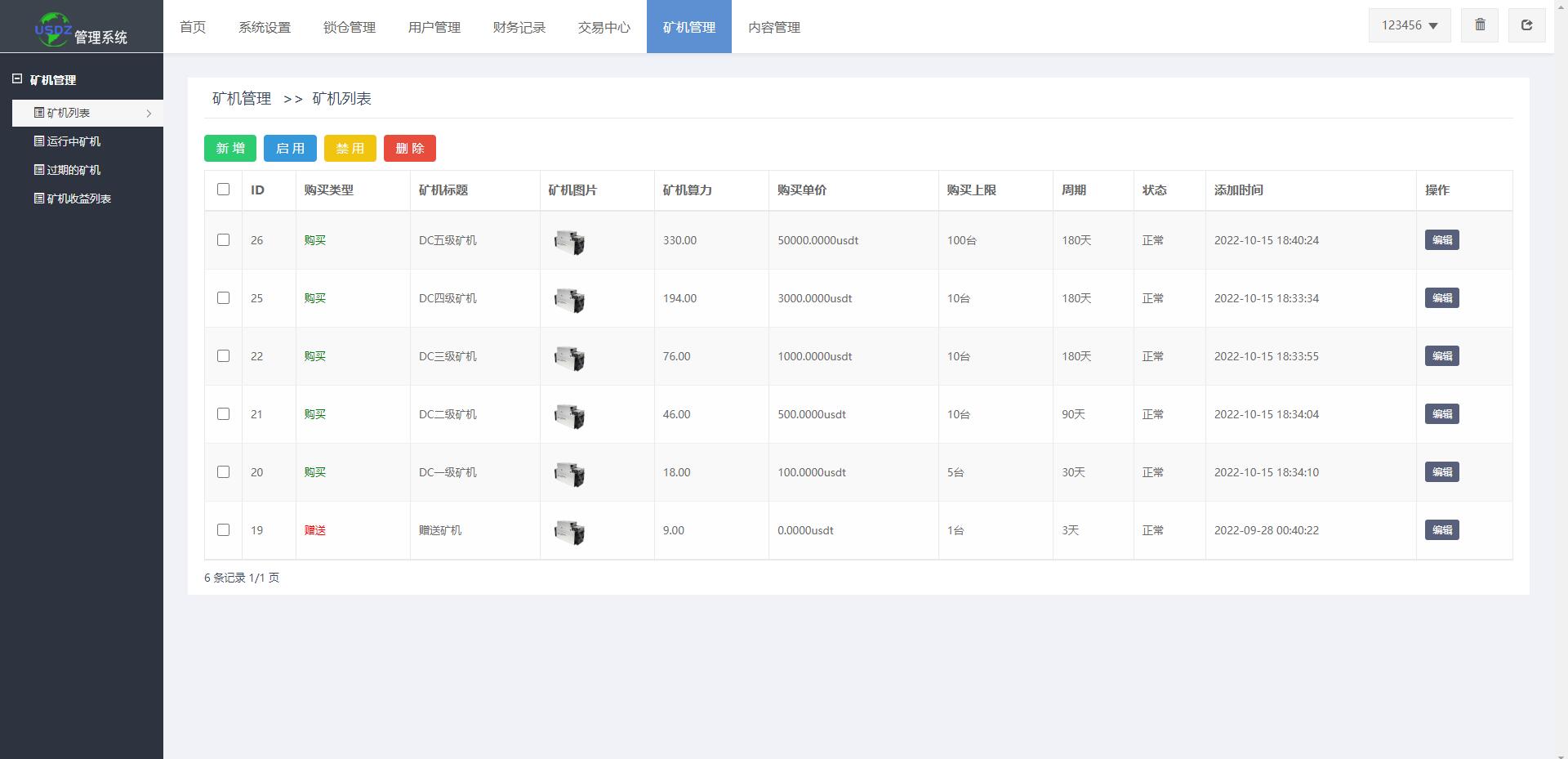The image size is (1568, 759).
Task: Check the row checkbox for 赠送矿机 ID 19
Action: coord(223,530)
